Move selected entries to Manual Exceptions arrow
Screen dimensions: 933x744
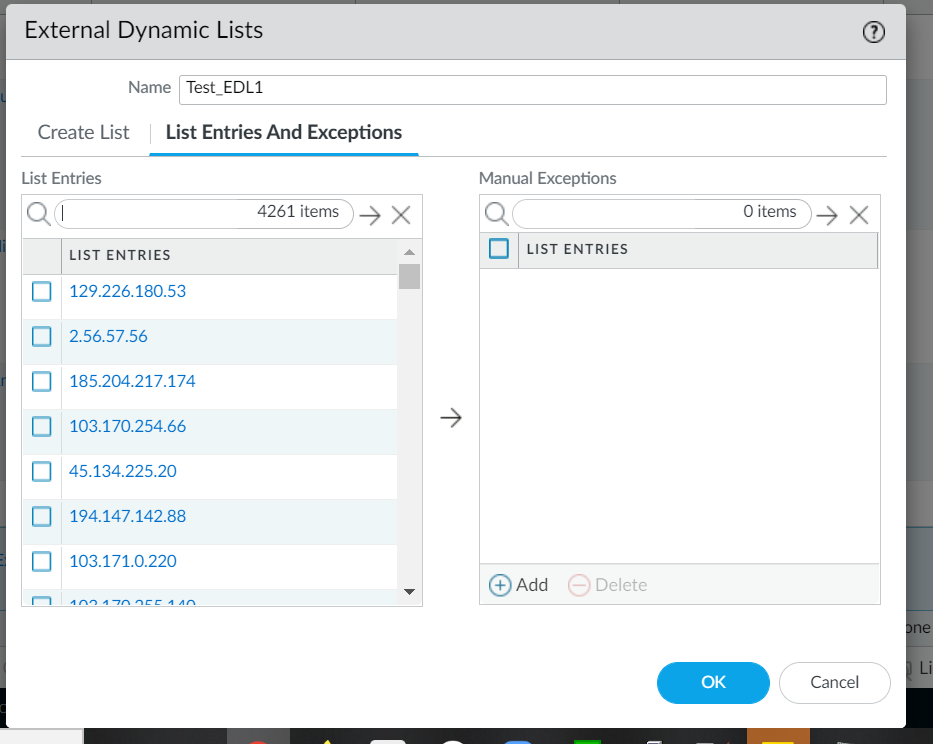451,418
